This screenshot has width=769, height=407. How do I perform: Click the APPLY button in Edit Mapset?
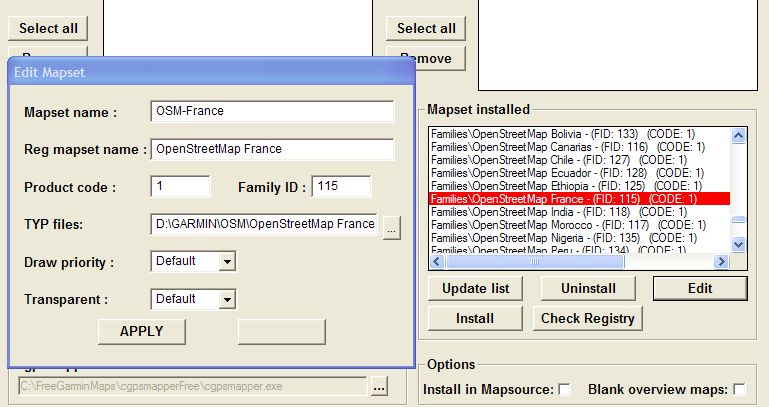tap(142, 331)
